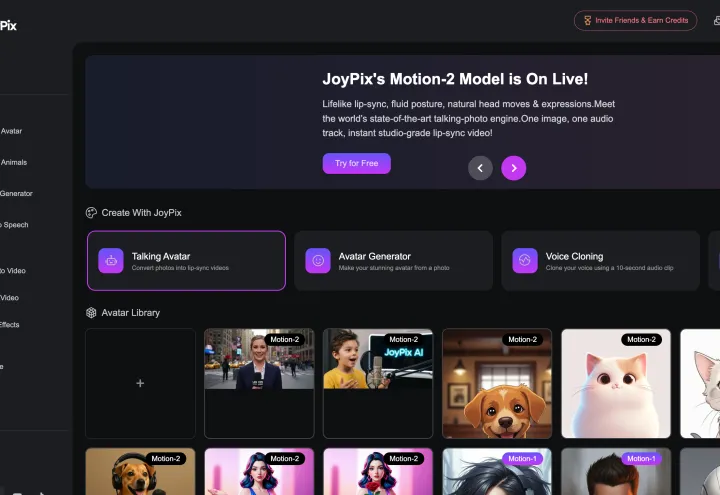Viewport: 720px width, 495px height.
Task: Select the dog wearing headphones avatar
Action: pyautogui.click(x=140, y=472)
